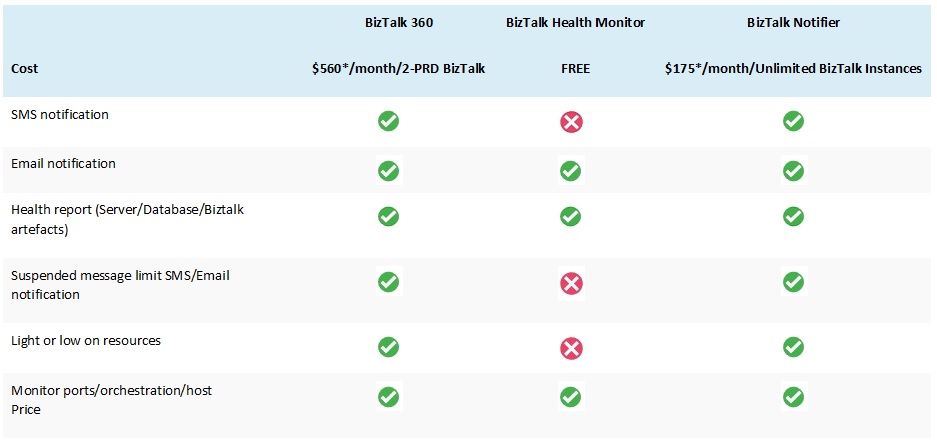
Task: Click BizTalk 360 suspended message limit checkmark
Action: [389, 282]
